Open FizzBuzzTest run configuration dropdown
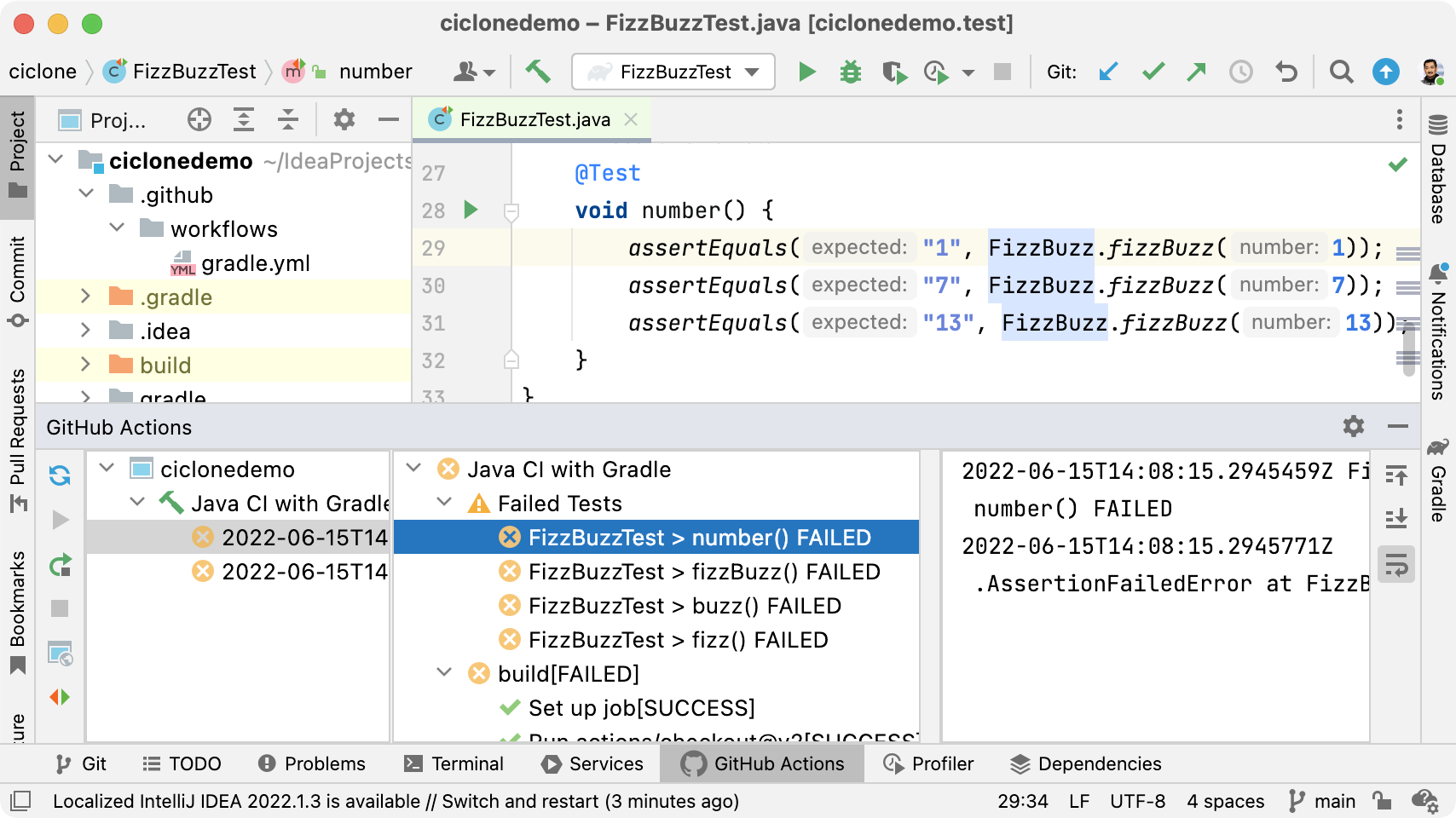Viewport: 1456px width, 818px height. click(673, 72)
